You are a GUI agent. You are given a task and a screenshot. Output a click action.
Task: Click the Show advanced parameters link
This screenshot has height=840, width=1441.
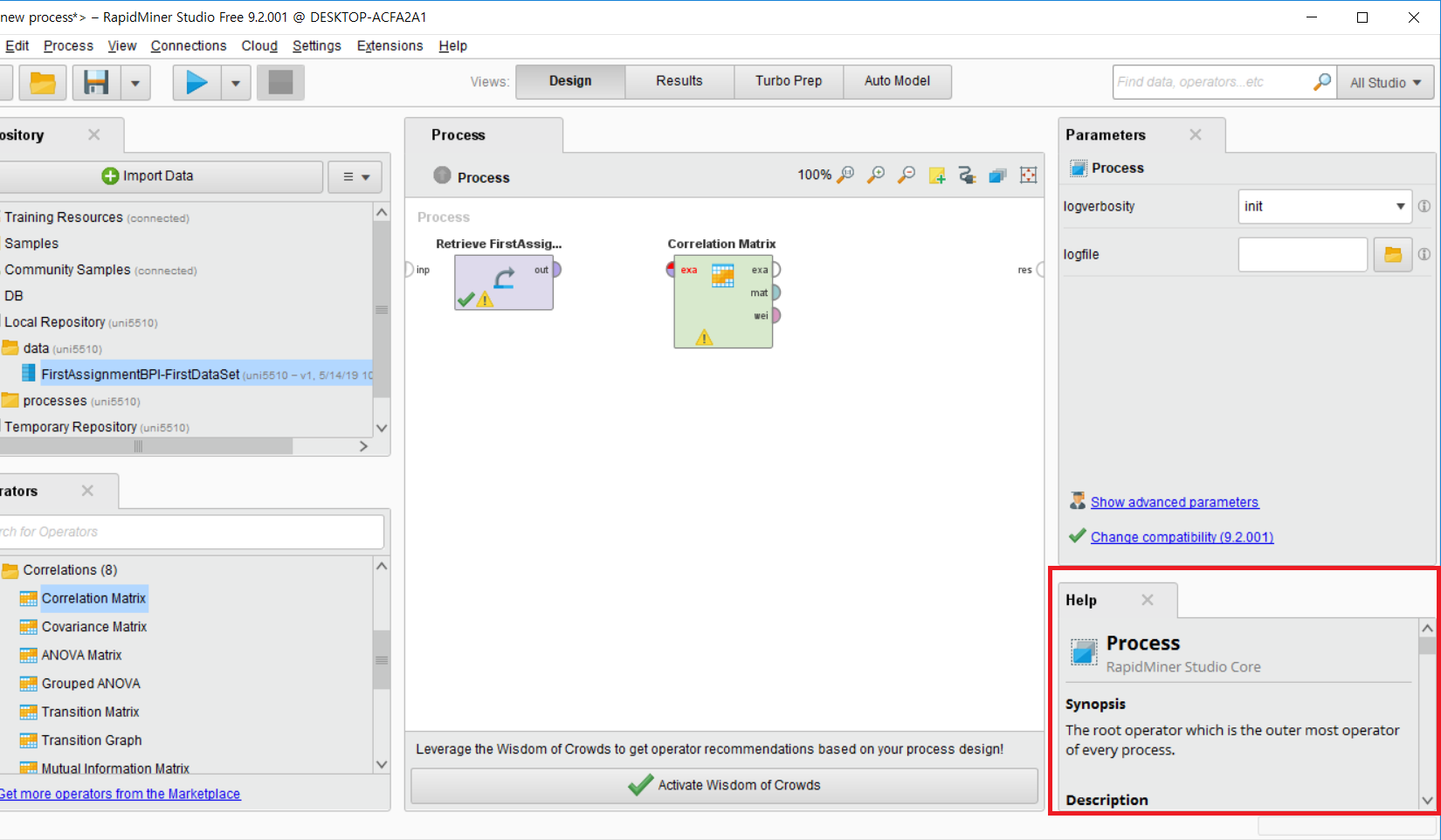[x=1174, y=502]
